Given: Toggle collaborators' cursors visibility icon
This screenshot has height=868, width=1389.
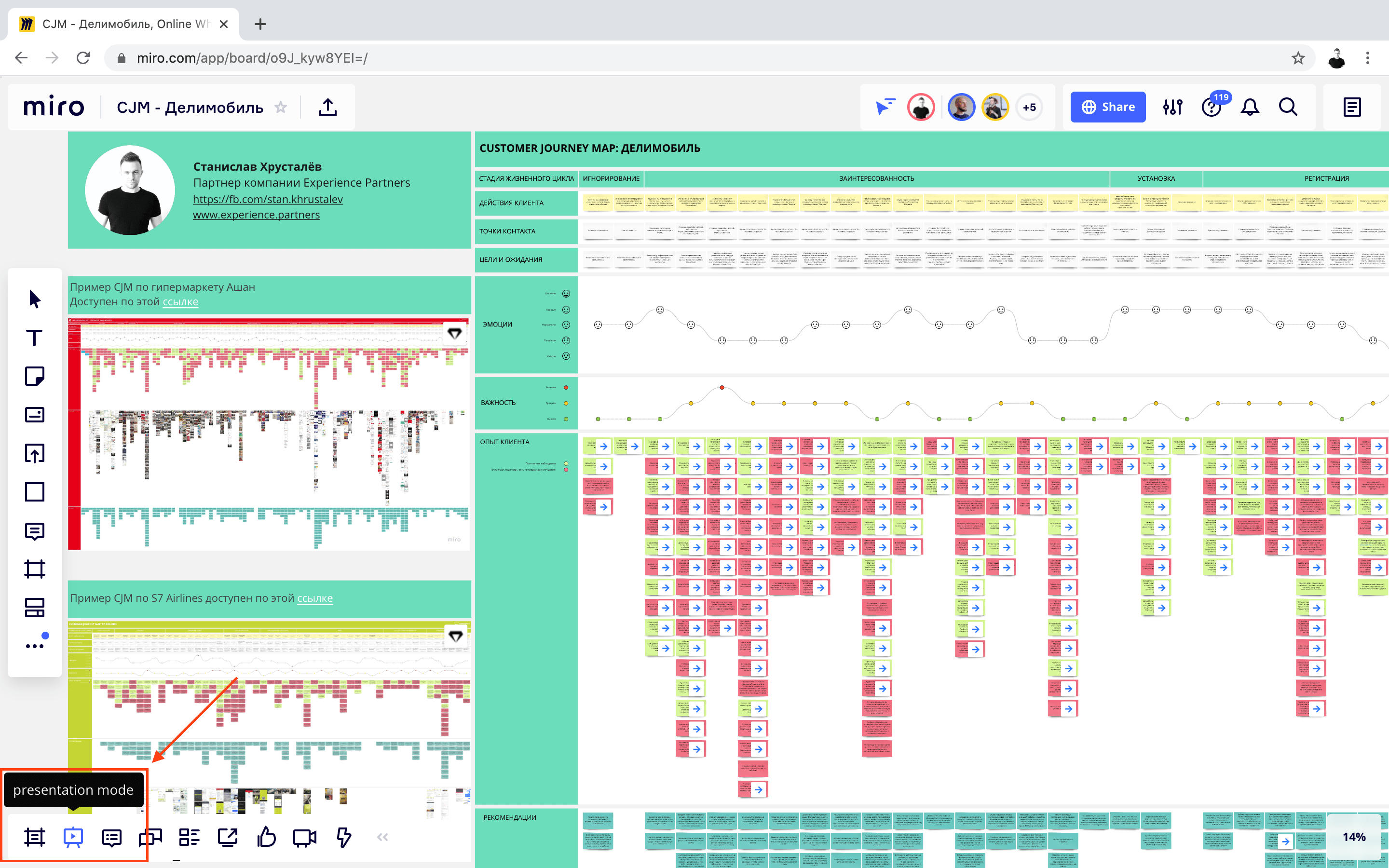Looking at the screenshot, I should (885, 107).
